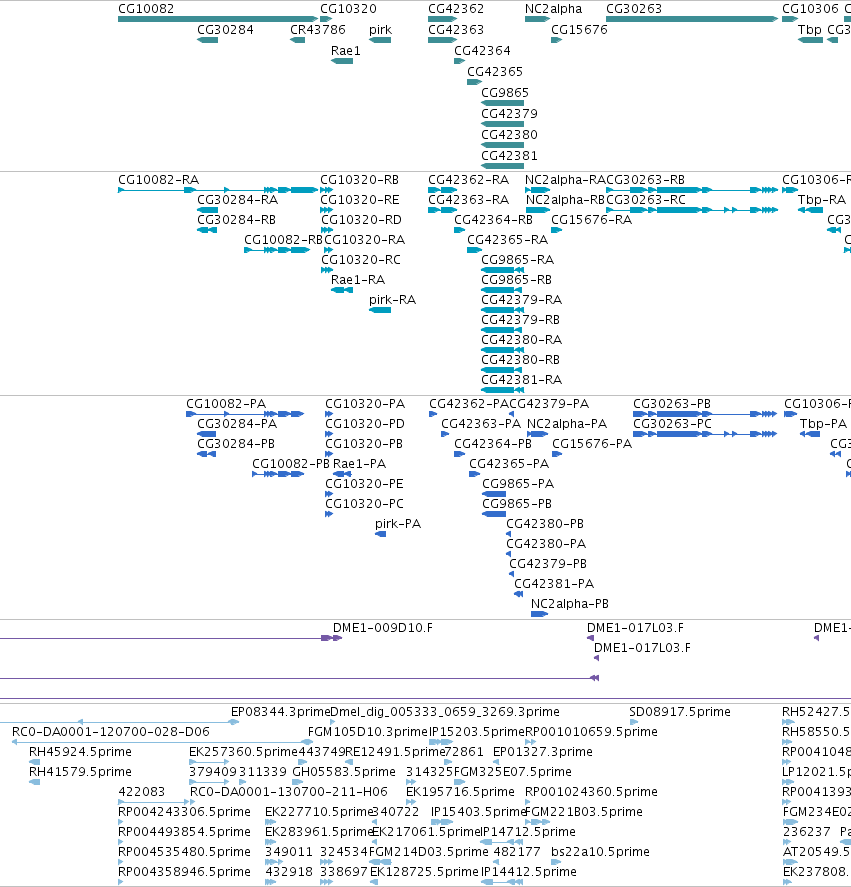Click EST RH41579.5prime label
The height and width of the screenshot is (887, 851).
click(x=80, y=772)
